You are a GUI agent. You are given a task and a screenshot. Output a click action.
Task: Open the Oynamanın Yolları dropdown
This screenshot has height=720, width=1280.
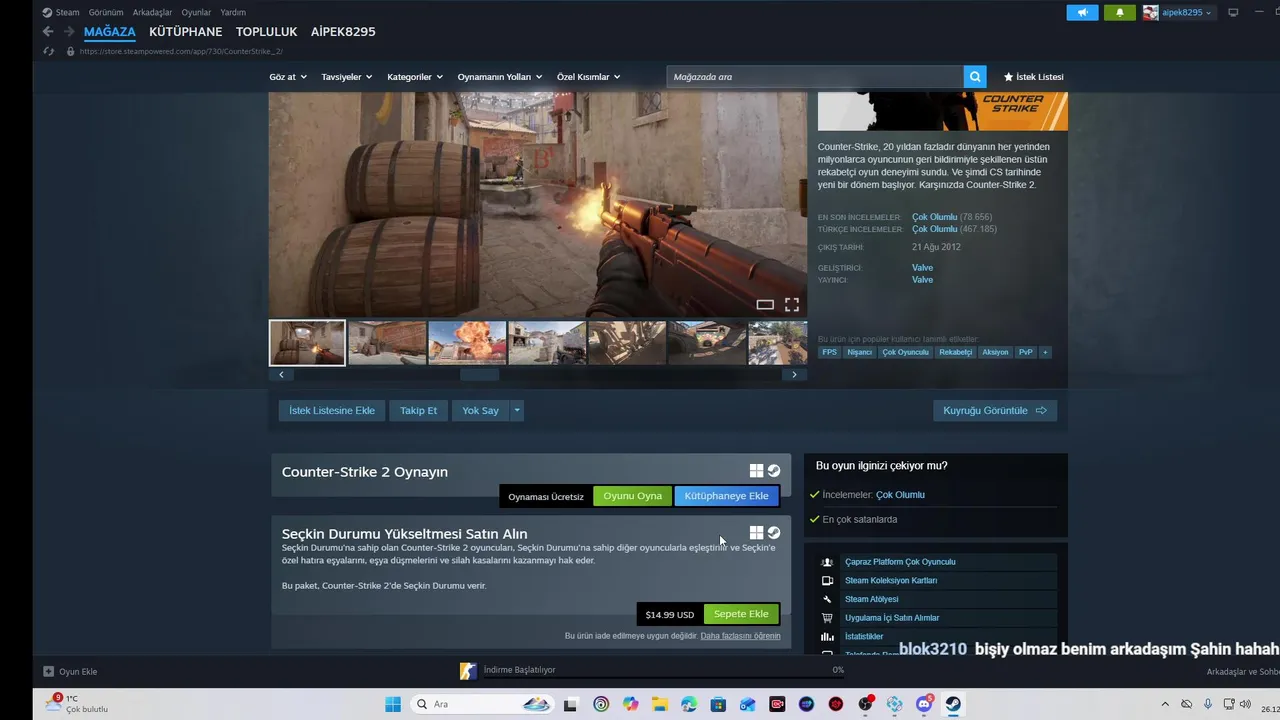500,77
